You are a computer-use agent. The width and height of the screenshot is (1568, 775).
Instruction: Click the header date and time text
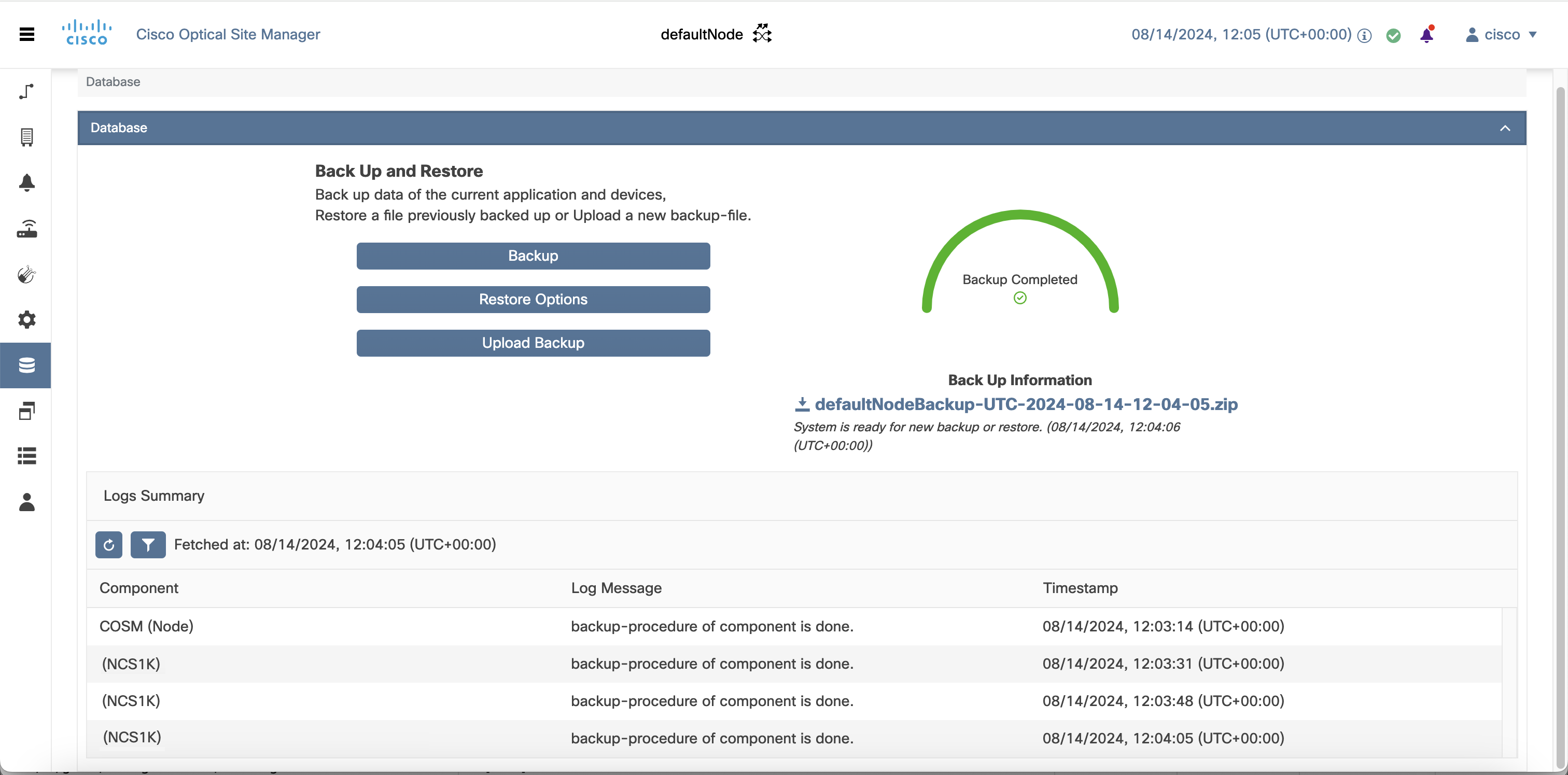tap(1242, 34)
